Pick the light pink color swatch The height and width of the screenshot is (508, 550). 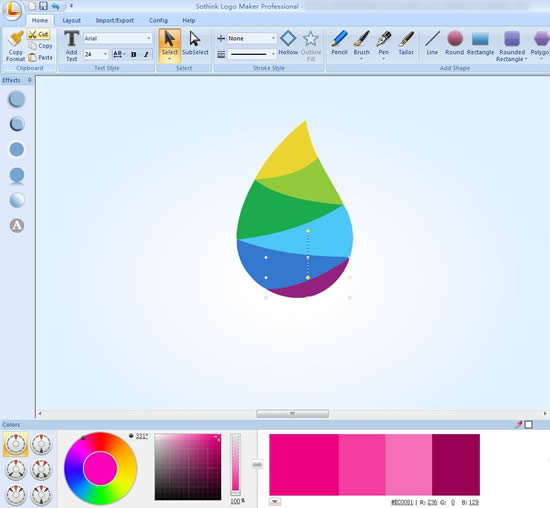coord(408,464)
